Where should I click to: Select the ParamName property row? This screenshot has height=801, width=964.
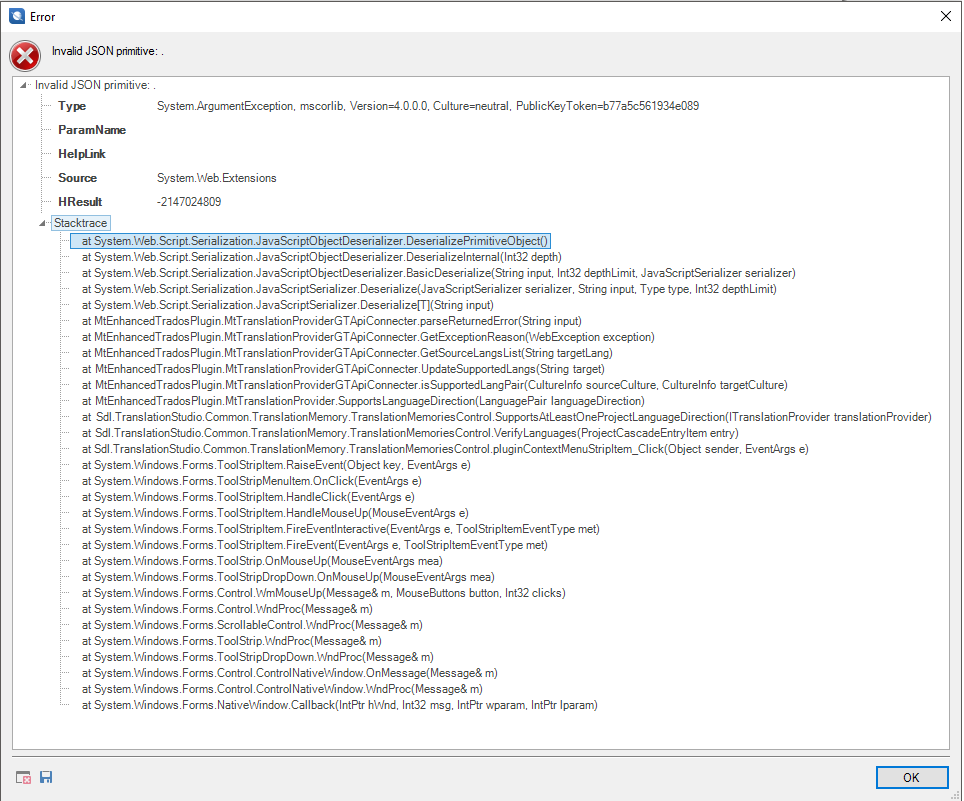tap(92, 130)
